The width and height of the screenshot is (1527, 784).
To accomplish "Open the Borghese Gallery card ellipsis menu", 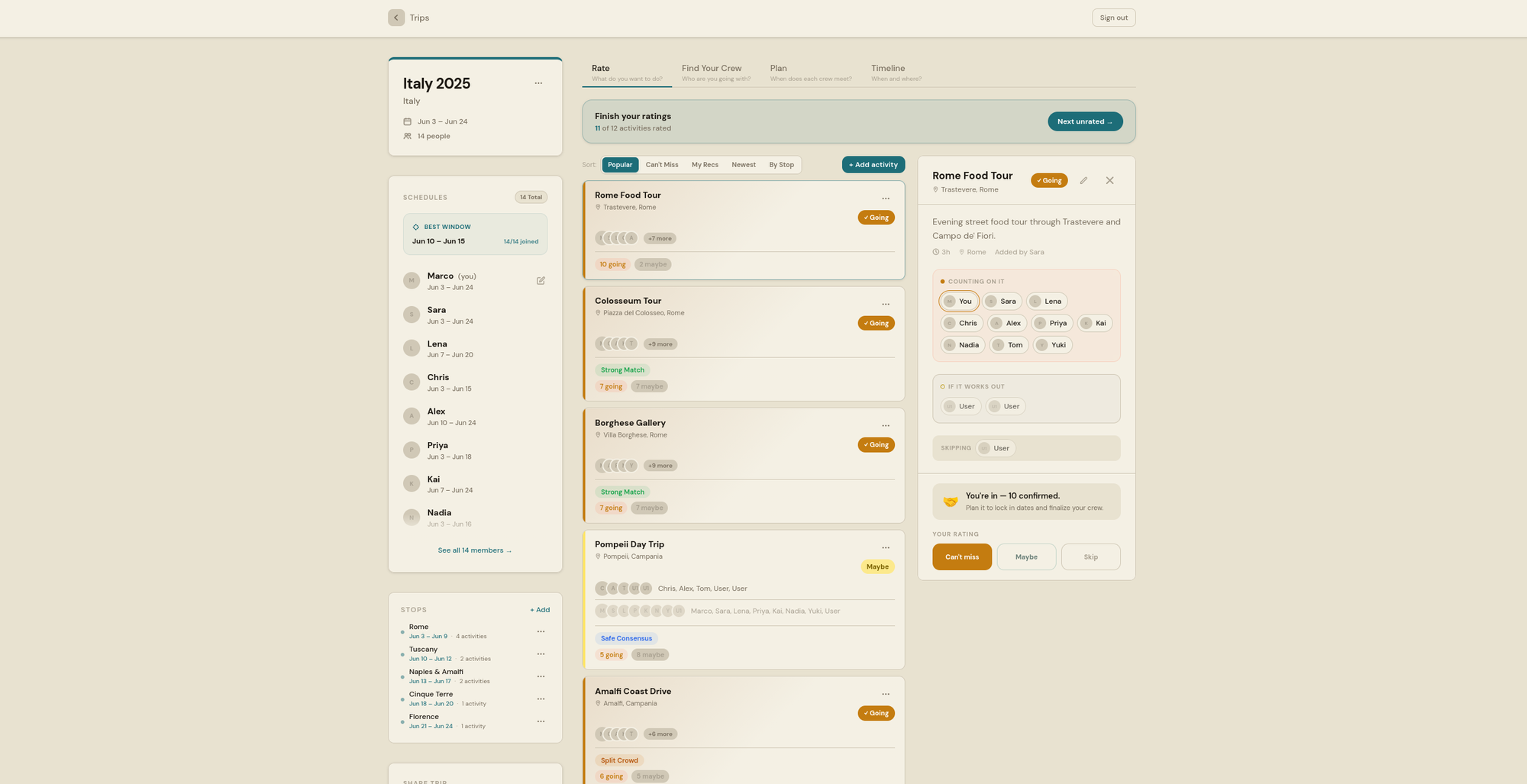I will pyautogui.click(x=886, y=426).
